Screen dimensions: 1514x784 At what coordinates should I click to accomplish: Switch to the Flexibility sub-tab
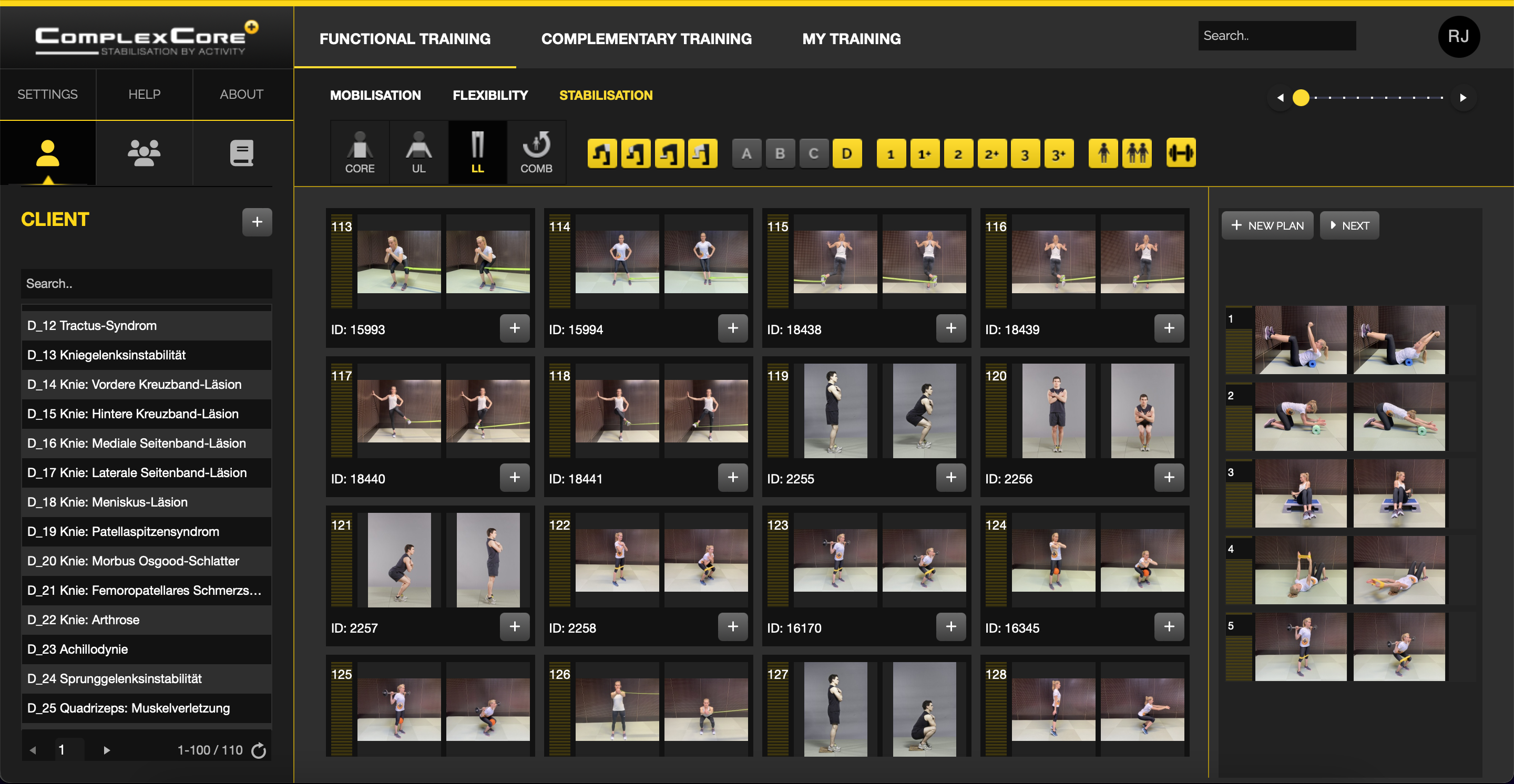click(x=489, y=95)
